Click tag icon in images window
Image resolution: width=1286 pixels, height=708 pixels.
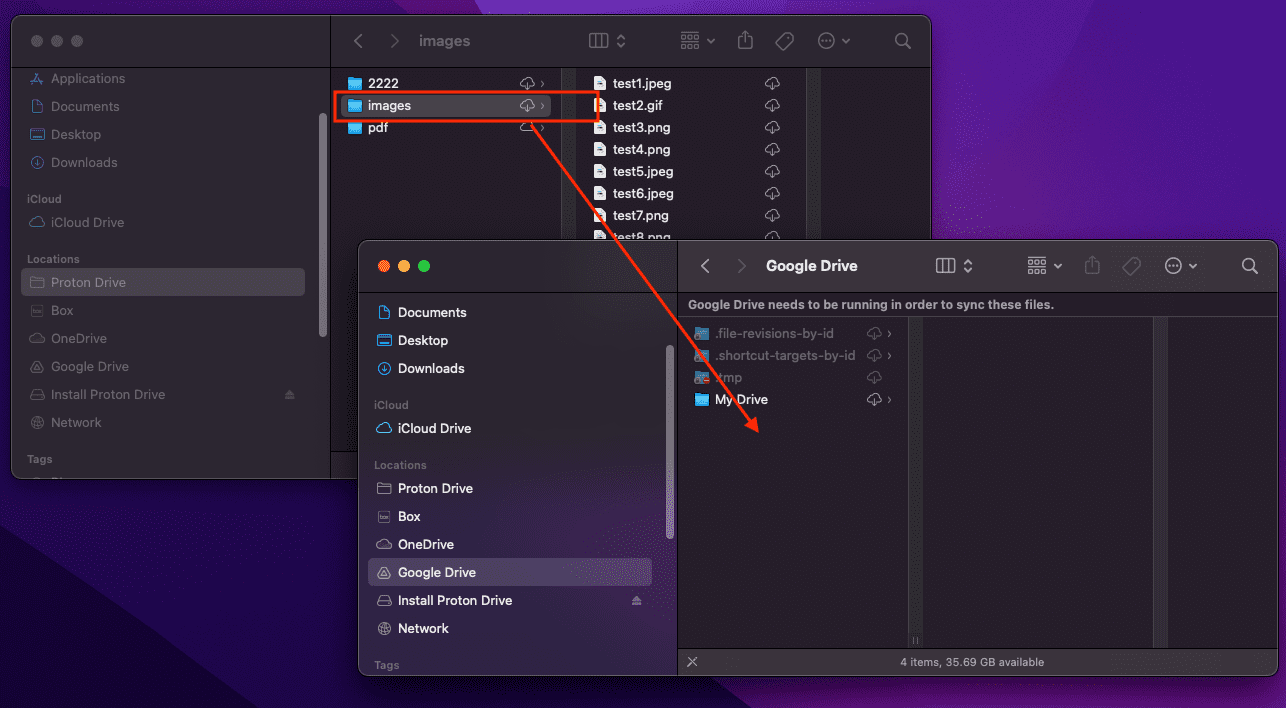click(x=785, y=41)
